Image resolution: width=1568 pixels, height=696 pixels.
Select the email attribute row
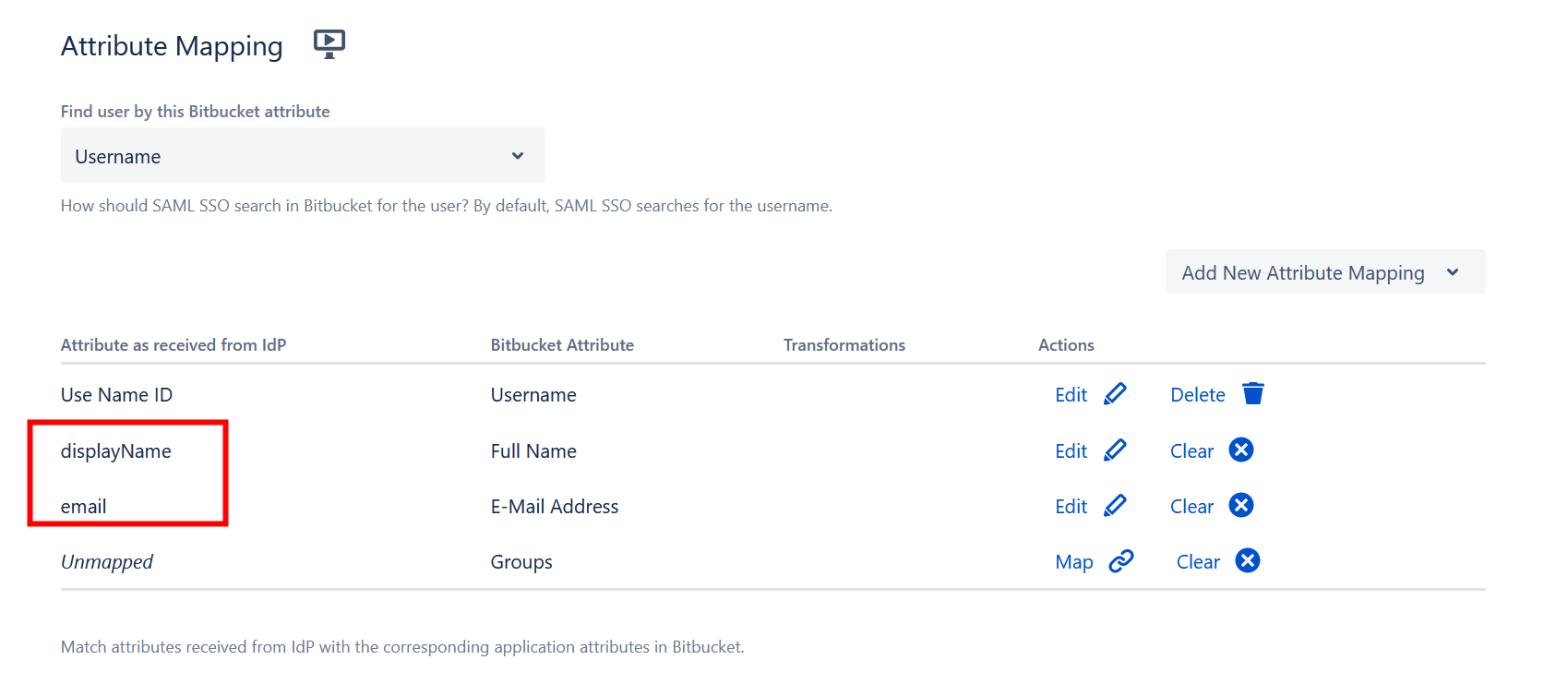(84, 507)
